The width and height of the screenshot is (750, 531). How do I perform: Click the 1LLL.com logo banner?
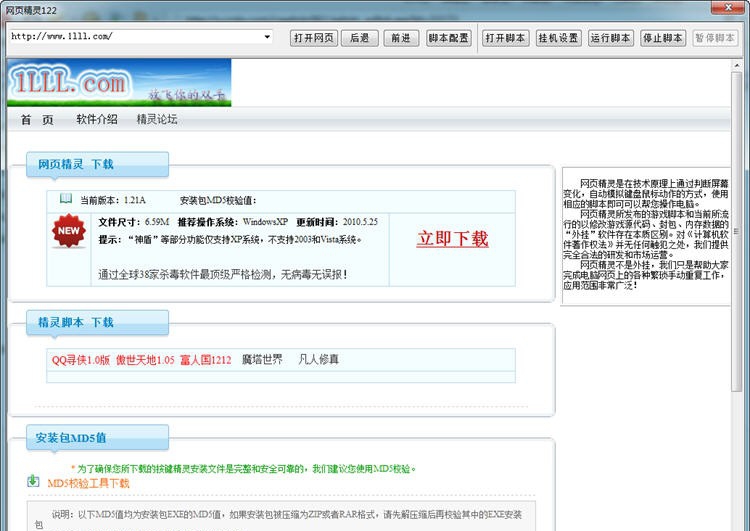pyautogui.click(x=118, y=83)
